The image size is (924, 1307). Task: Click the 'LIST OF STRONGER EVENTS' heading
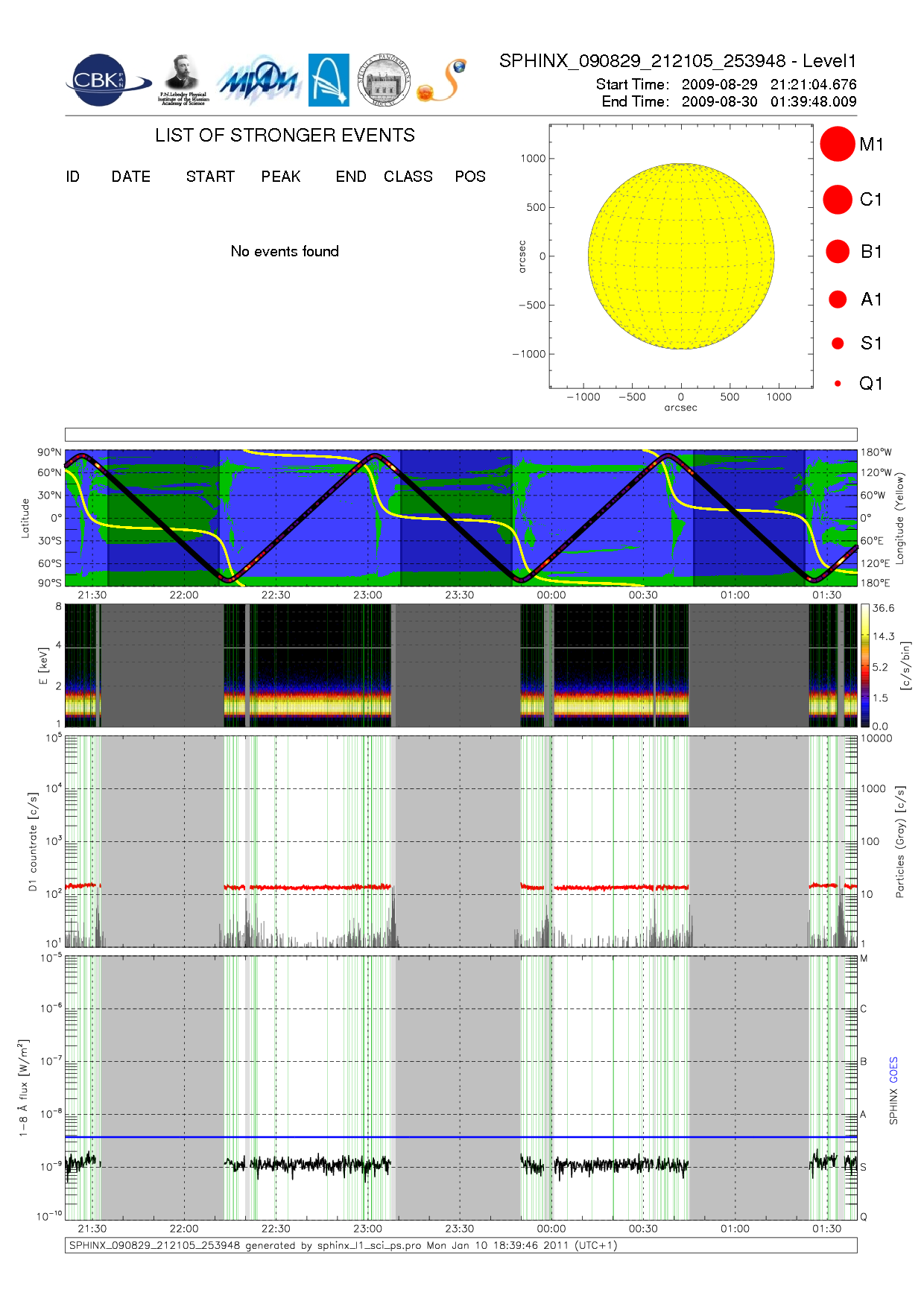pyautogui.click(x=285, y=135)
